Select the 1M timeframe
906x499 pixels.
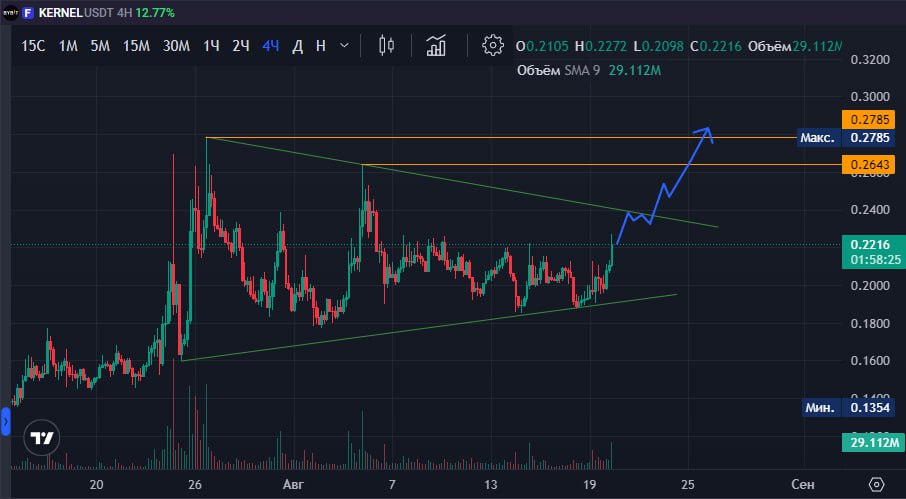[x=68, y=46]
